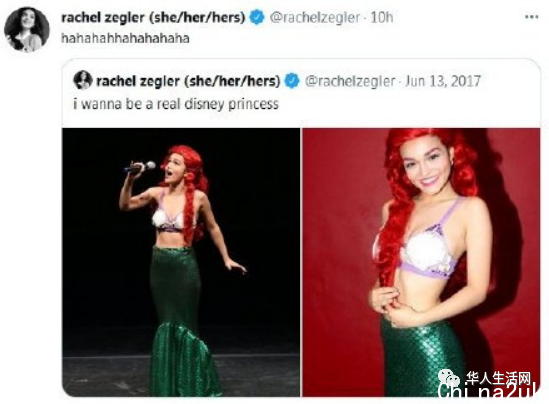549x404 pixels.
Task: View the left stage performance photo
Action: tap(181, 262)
